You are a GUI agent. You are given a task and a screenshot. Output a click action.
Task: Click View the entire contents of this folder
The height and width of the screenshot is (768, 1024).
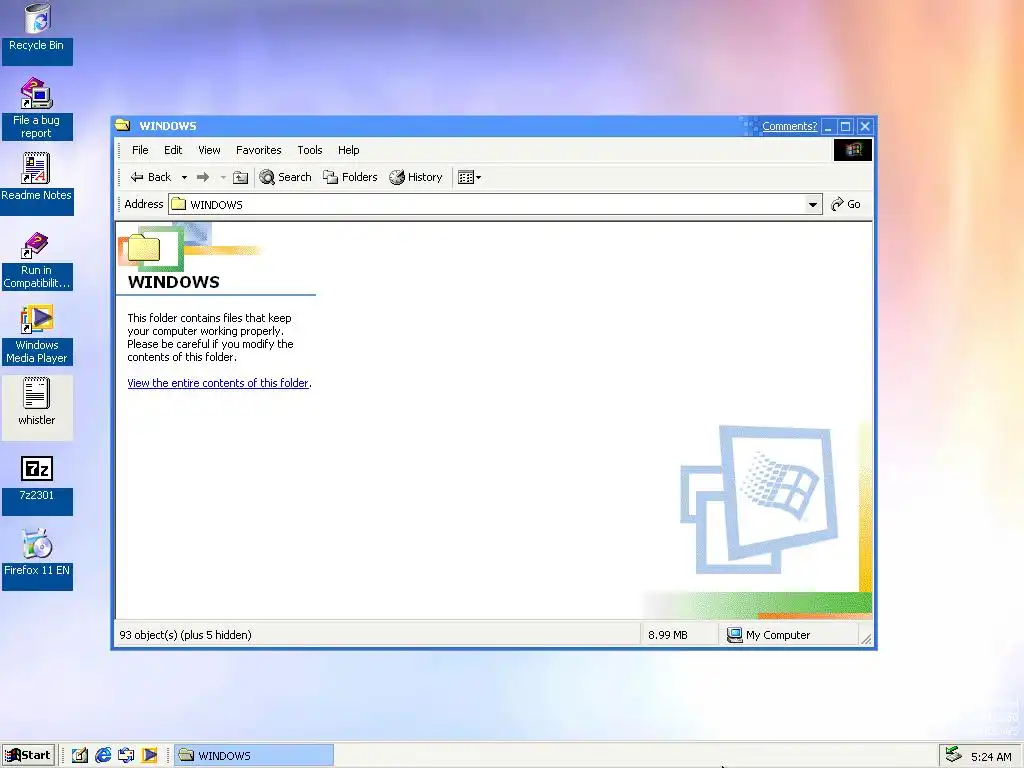pos(217,383)
